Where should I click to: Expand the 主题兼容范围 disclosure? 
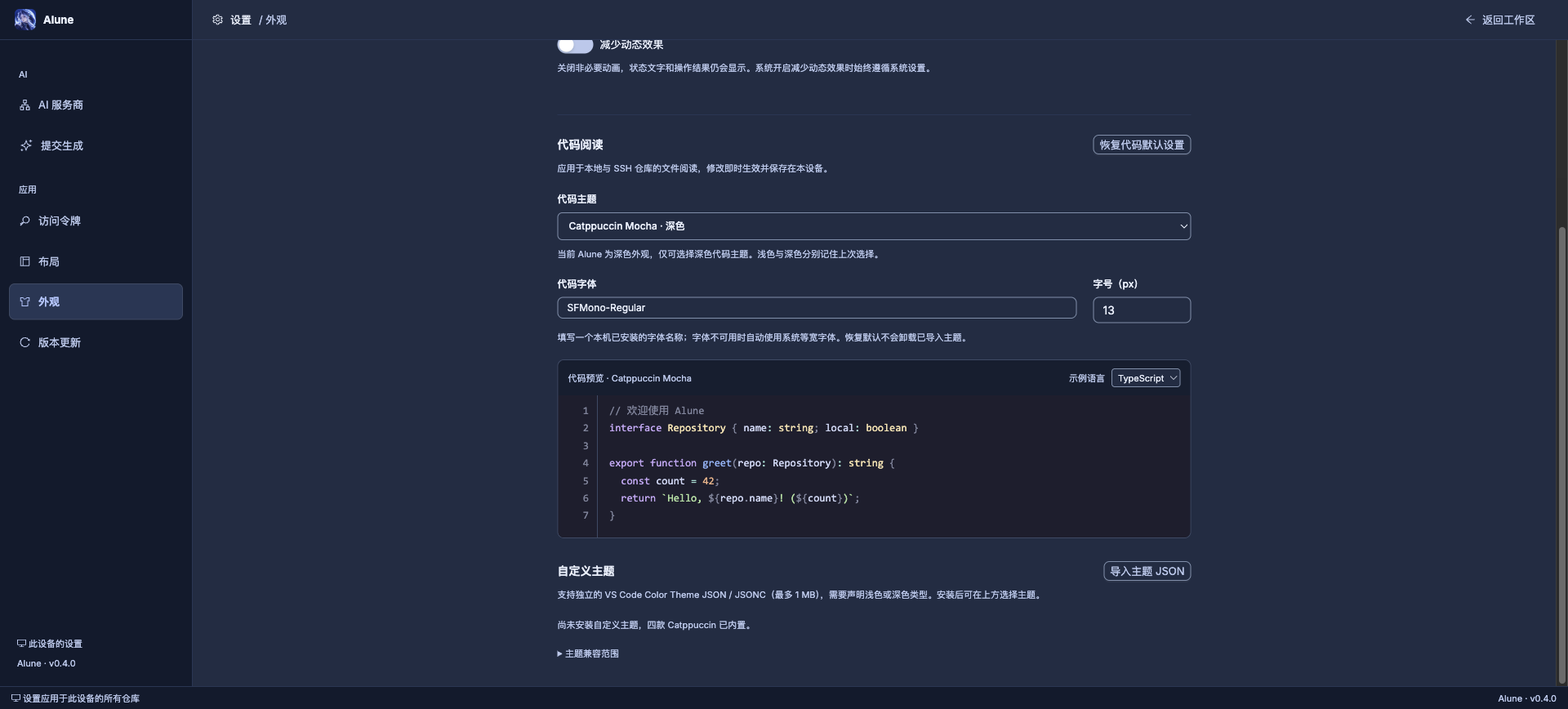[x=588, y=653]
